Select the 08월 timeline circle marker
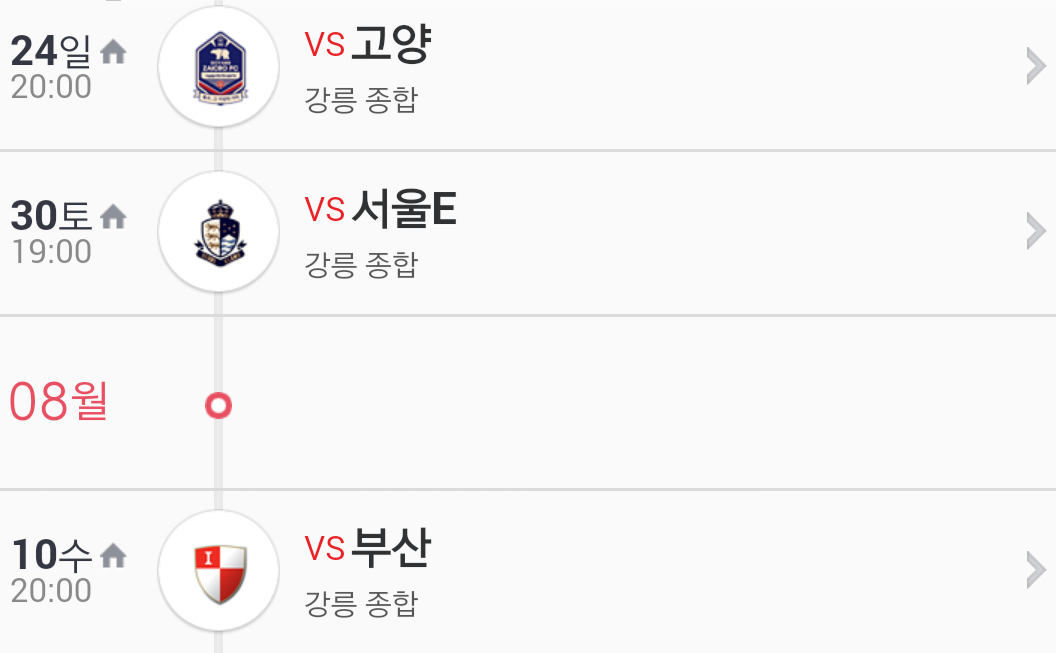The width and height of the screenshot is (1056, 653). click(218, 406)
